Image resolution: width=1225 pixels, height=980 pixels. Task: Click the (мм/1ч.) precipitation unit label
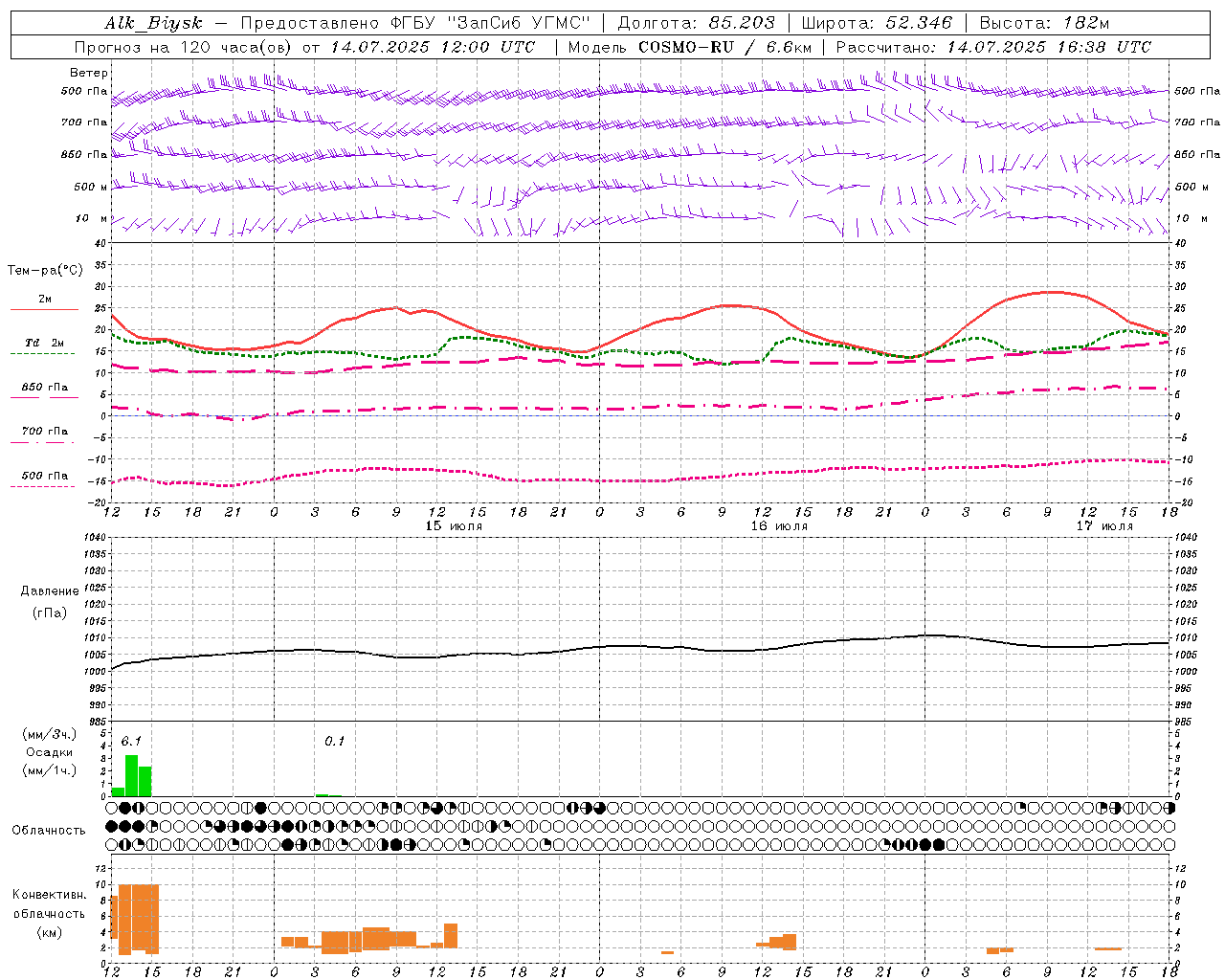click(x=50, y=770)
